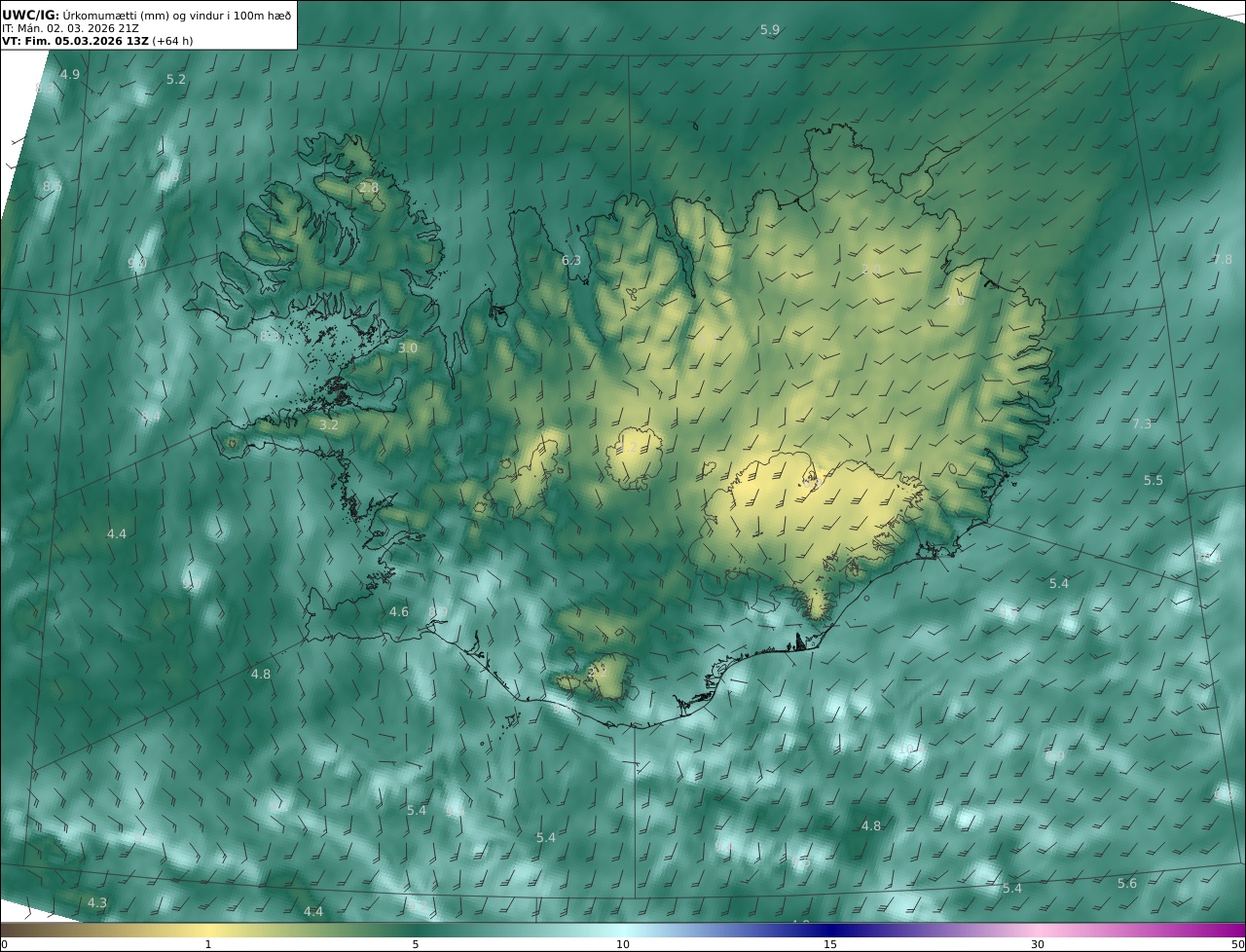Image resolution: width=1246 pixels, height=952 pixels.
Task: Pick the dark navy colorbar segment above 15
Action: [x=830, y=930]
